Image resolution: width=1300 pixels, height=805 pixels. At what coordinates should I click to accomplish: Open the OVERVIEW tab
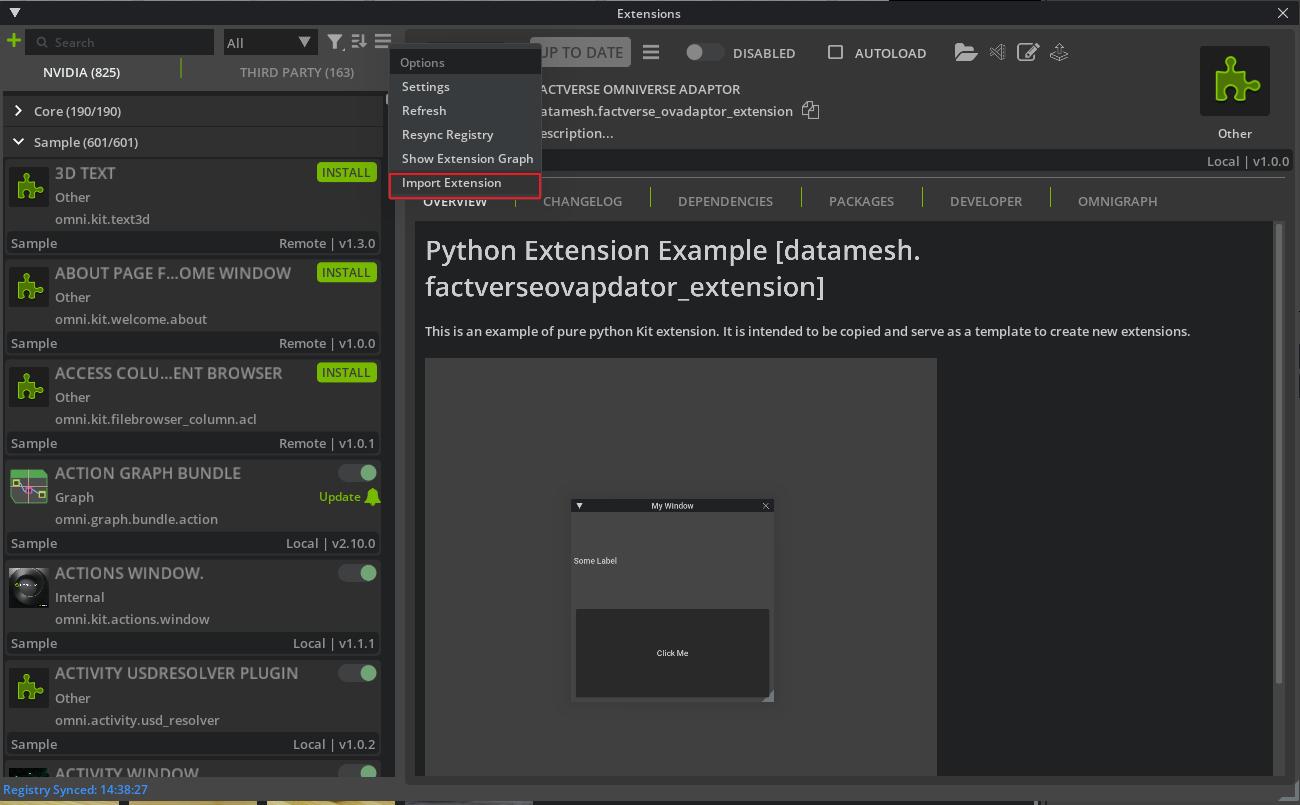455,201
